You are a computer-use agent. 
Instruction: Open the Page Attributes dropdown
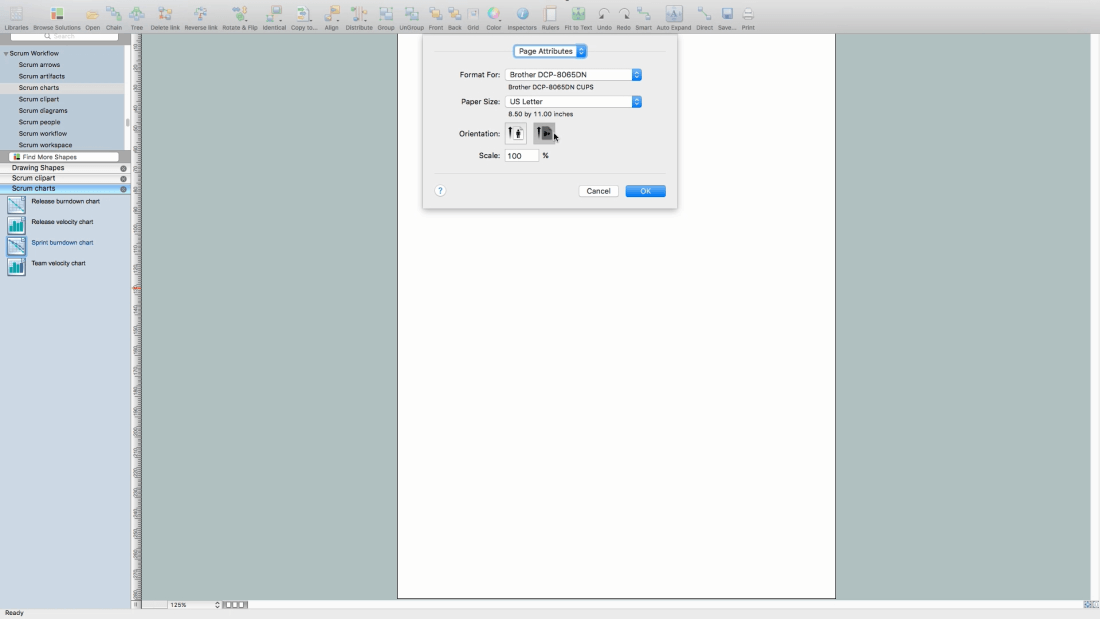[x=550, y=51]
